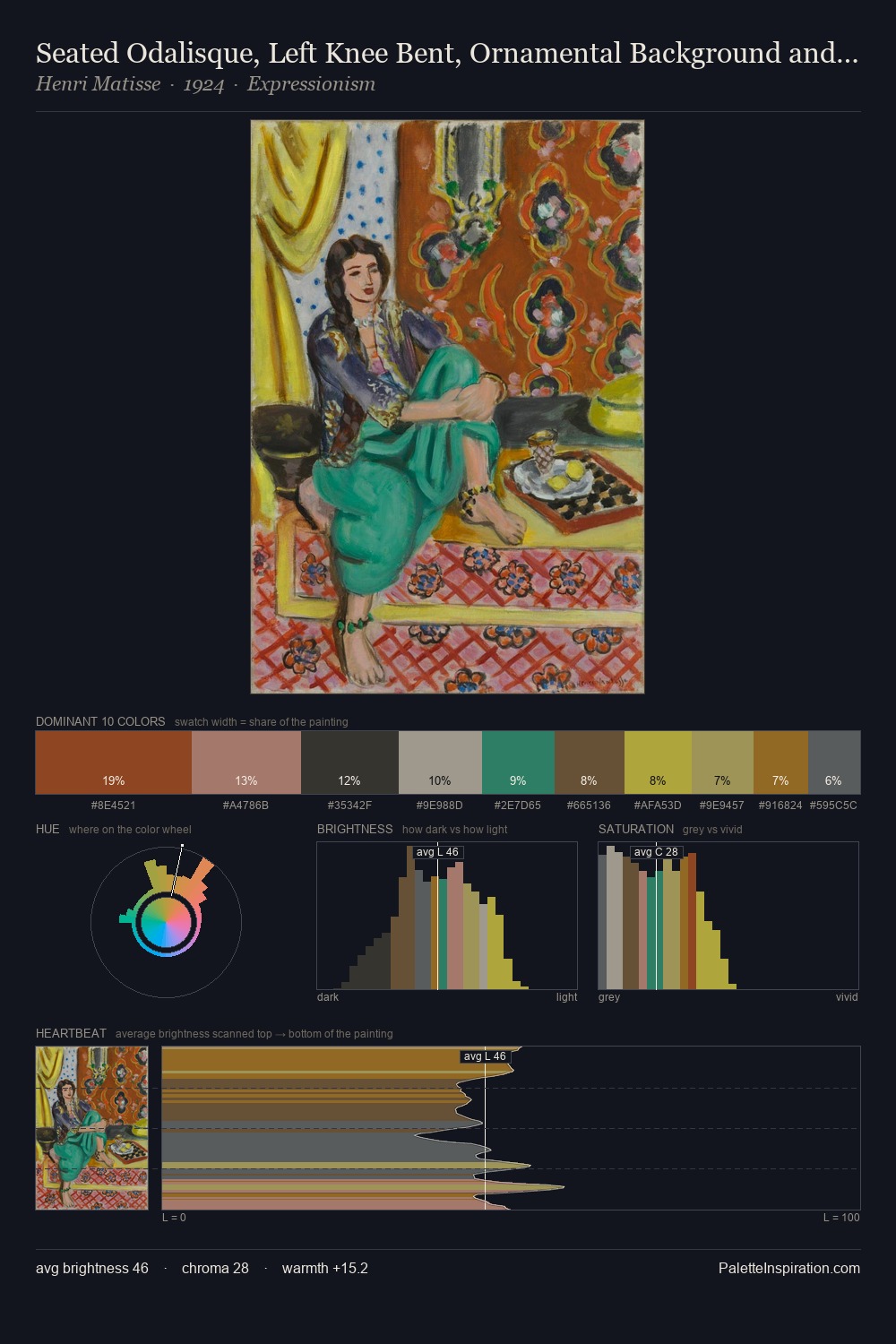This screenshot has height=1344, width=896.
Task: Click the DOMINANT 10 COLORS heading
Action: [x=100, y=721]
